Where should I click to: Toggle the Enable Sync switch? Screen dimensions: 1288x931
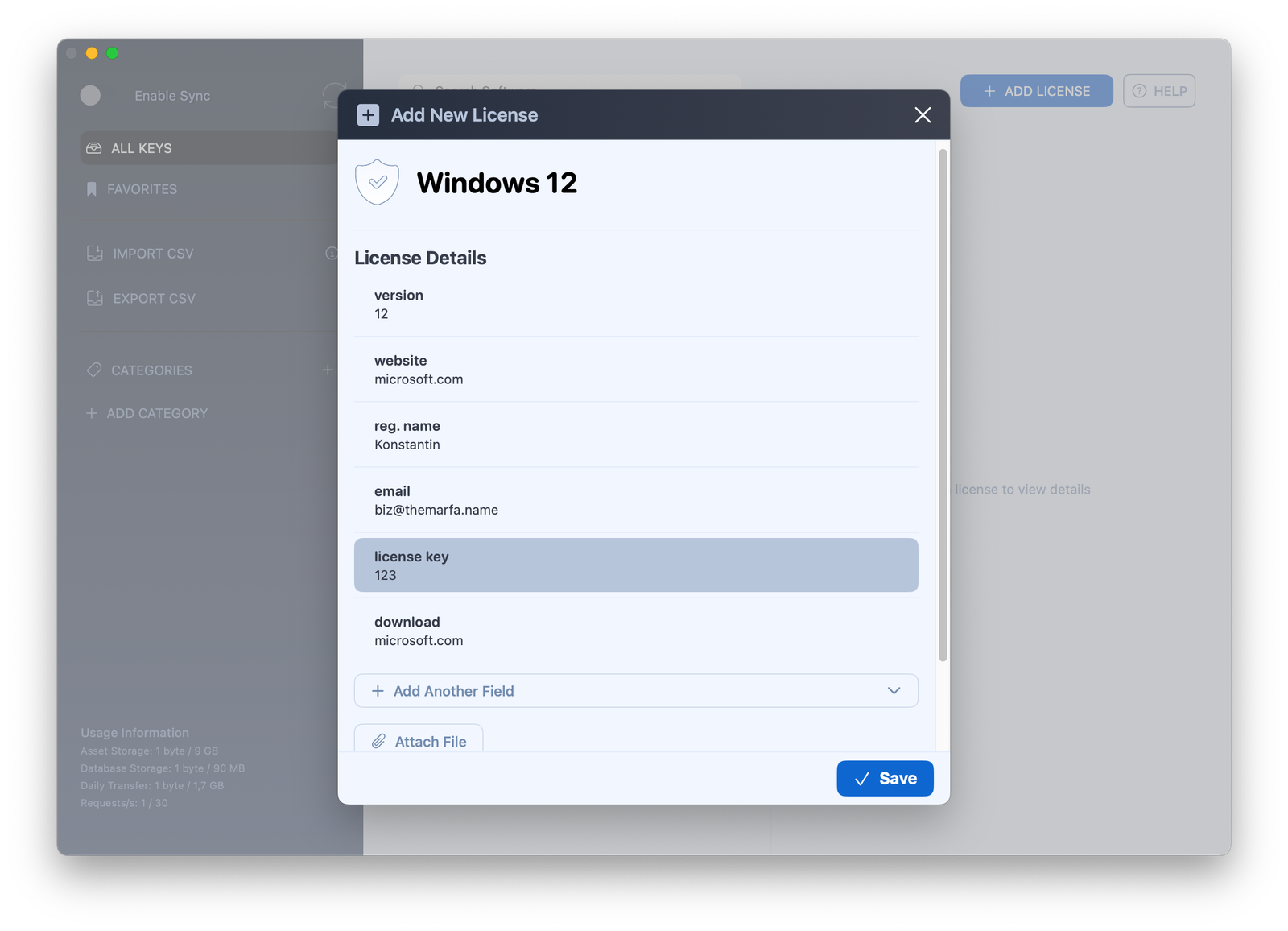(x=90, y=96)
